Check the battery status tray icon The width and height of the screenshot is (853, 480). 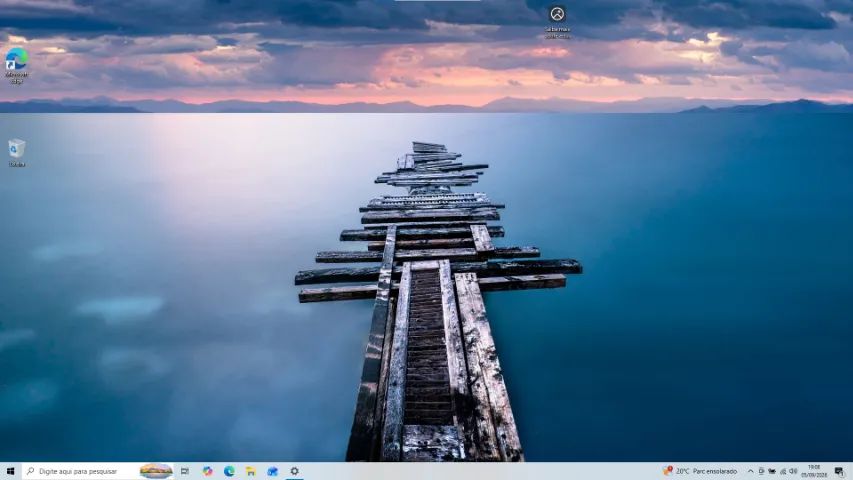pos(772,471)
